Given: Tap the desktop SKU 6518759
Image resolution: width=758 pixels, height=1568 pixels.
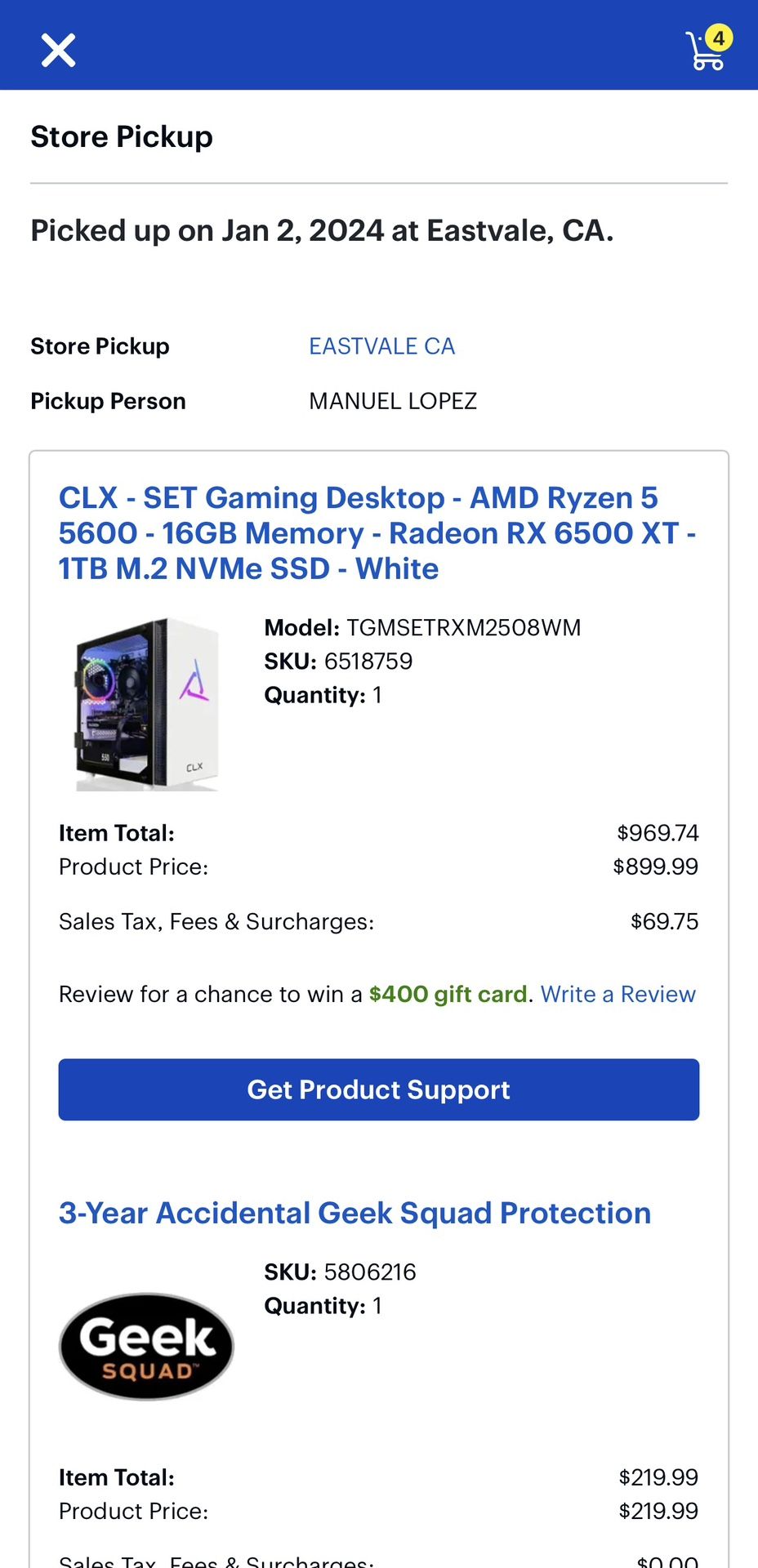Looking at the screenshot, I should point(368,661).
